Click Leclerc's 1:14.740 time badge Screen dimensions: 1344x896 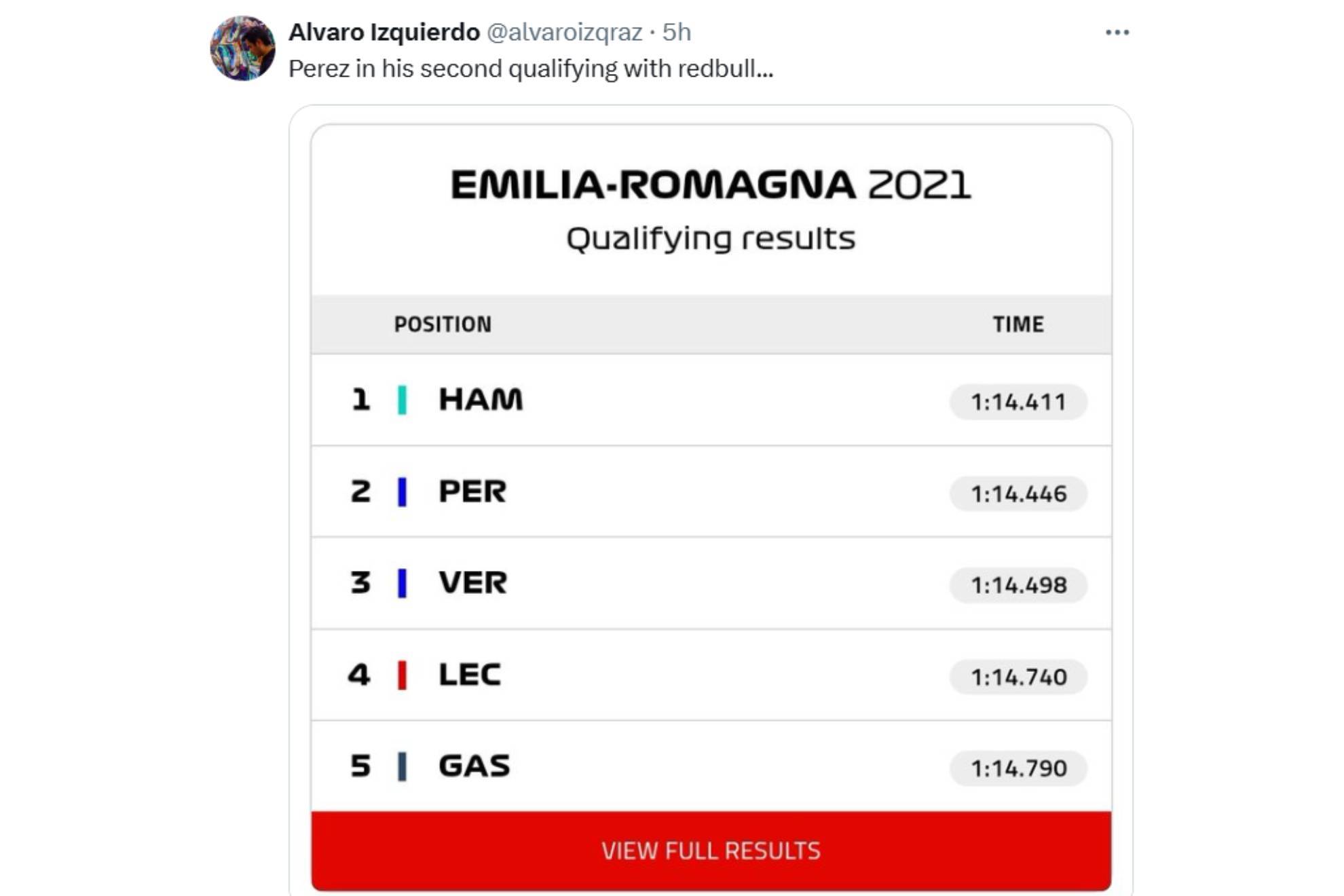[x=1018, y=677]
